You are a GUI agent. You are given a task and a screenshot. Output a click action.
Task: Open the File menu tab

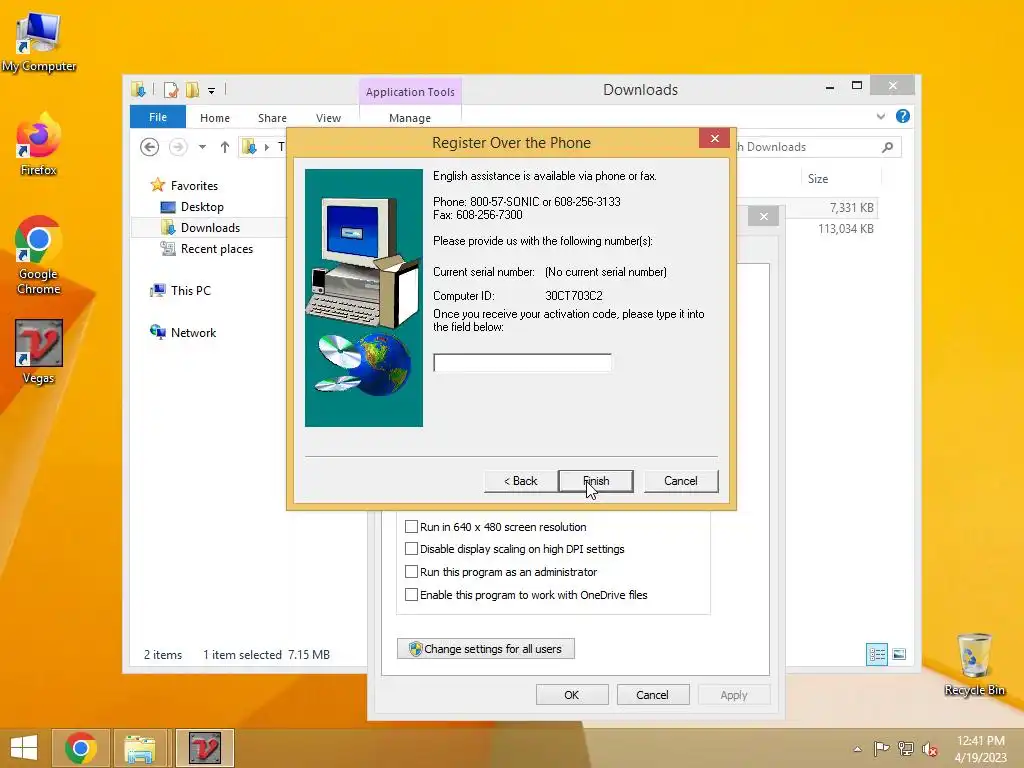click(x=157, y=117)
